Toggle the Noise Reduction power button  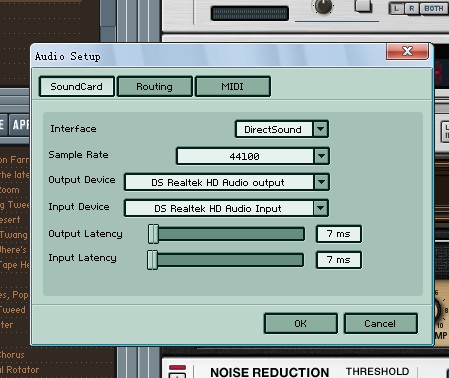point(177,372)
